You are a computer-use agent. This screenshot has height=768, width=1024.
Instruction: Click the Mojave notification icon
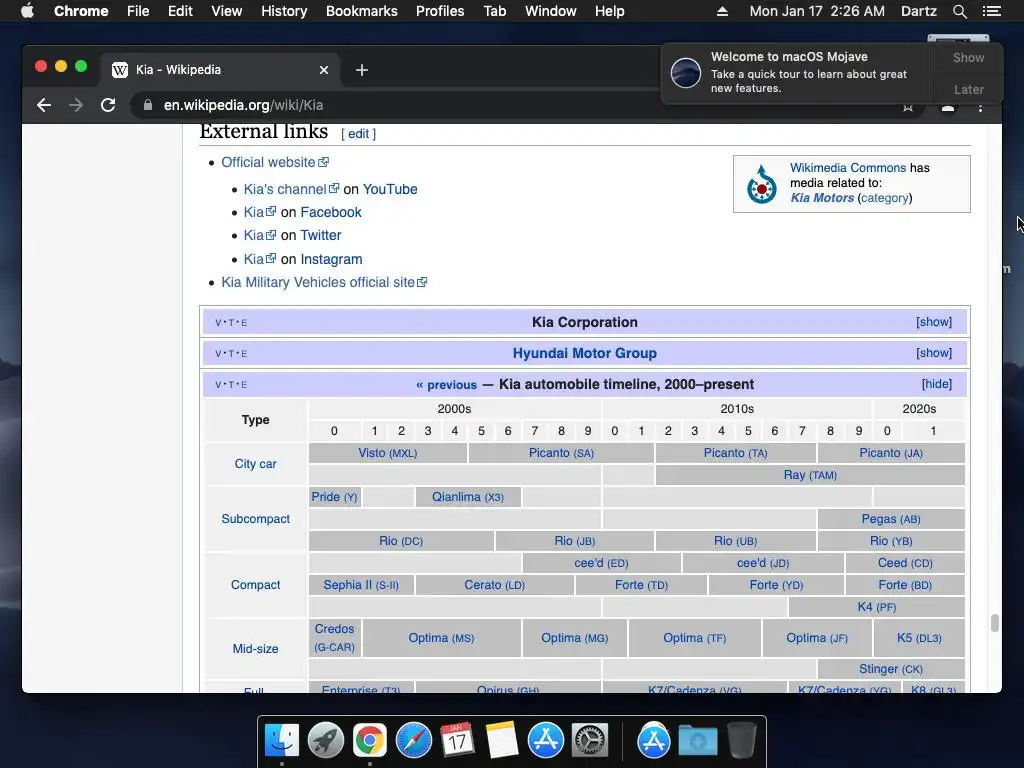(x=686, y=72)
